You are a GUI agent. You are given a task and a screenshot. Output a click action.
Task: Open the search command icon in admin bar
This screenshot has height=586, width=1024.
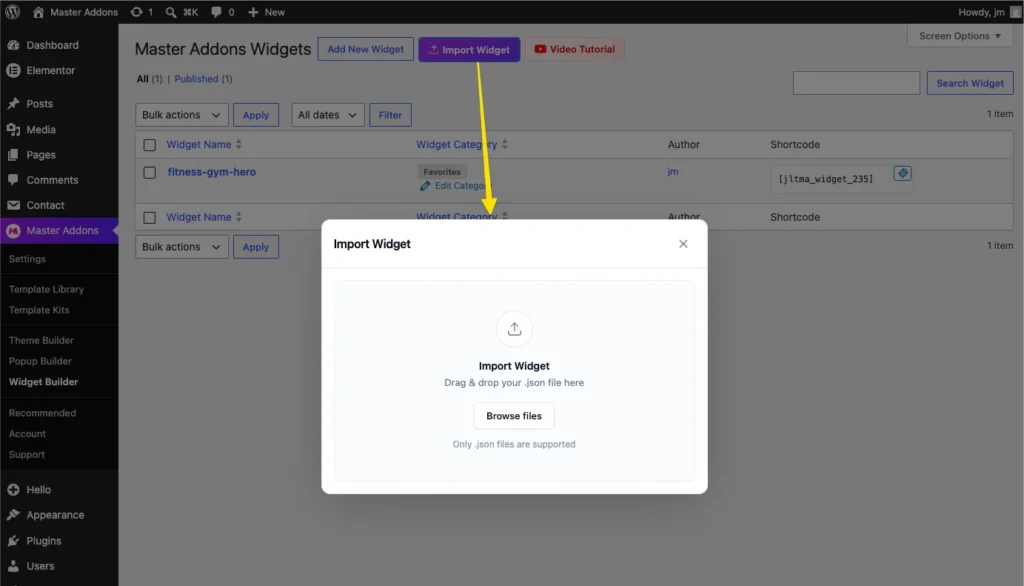170,12
